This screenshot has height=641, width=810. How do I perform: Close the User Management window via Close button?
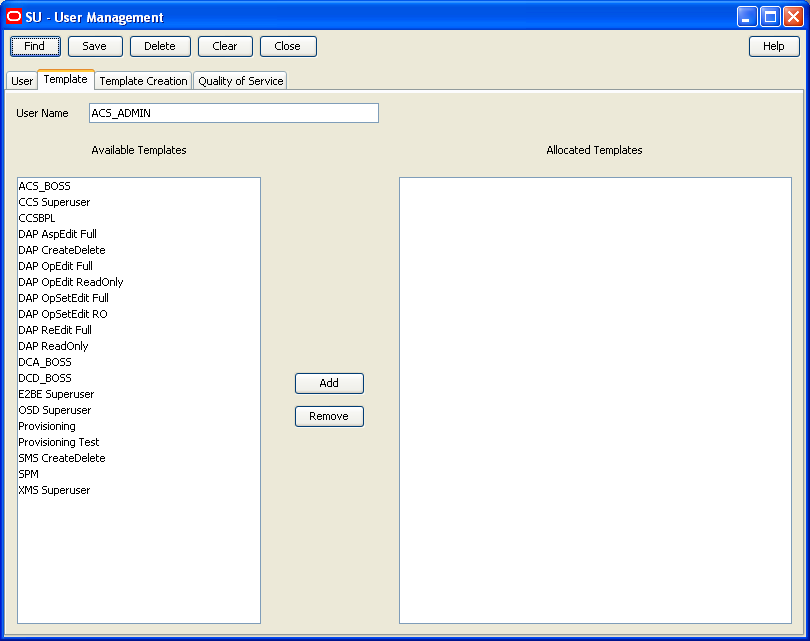[x=288, y=46]
